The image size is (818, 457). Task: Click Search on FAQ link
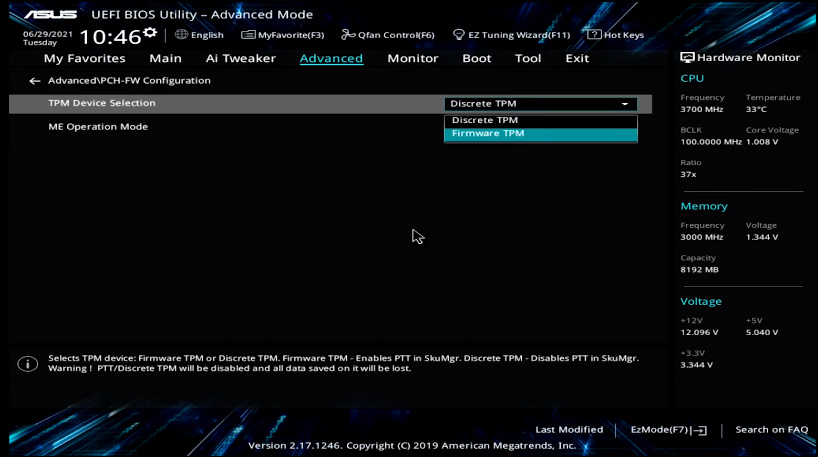pyautogui.click(x=771, y=430)
